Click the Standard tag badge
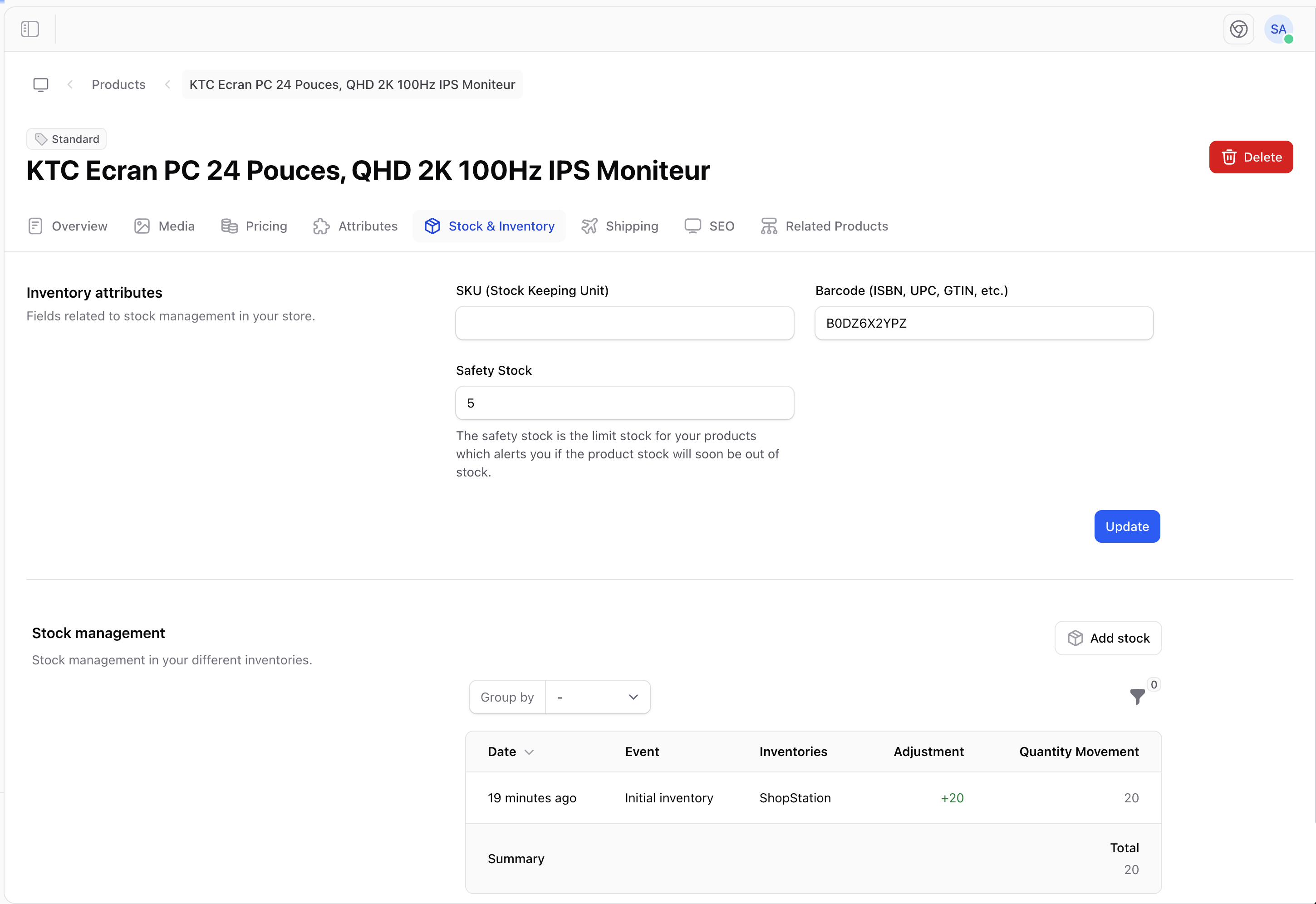The image size is (1316, 904). 67,139
